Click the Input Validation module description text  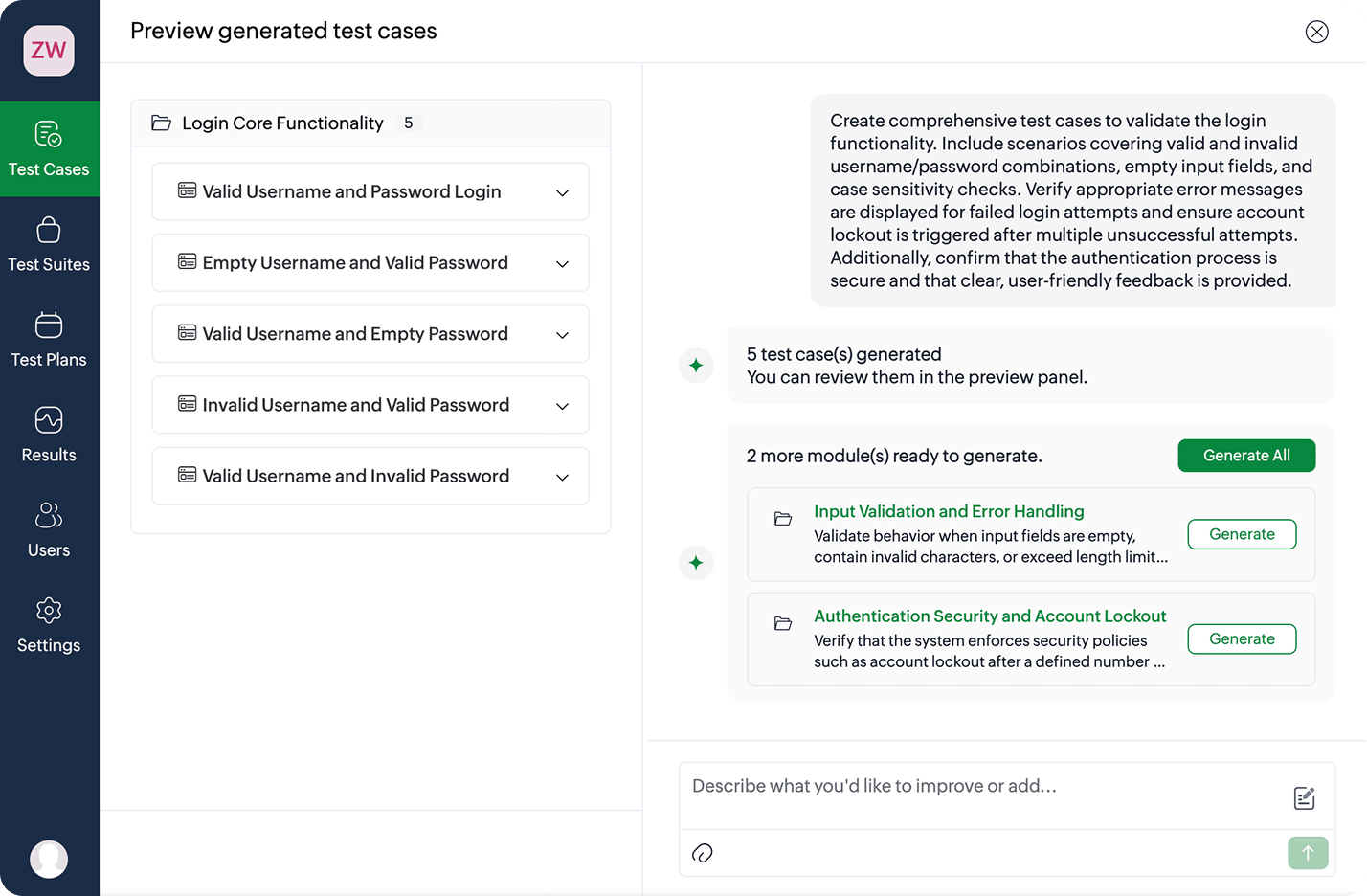point(991,547)
